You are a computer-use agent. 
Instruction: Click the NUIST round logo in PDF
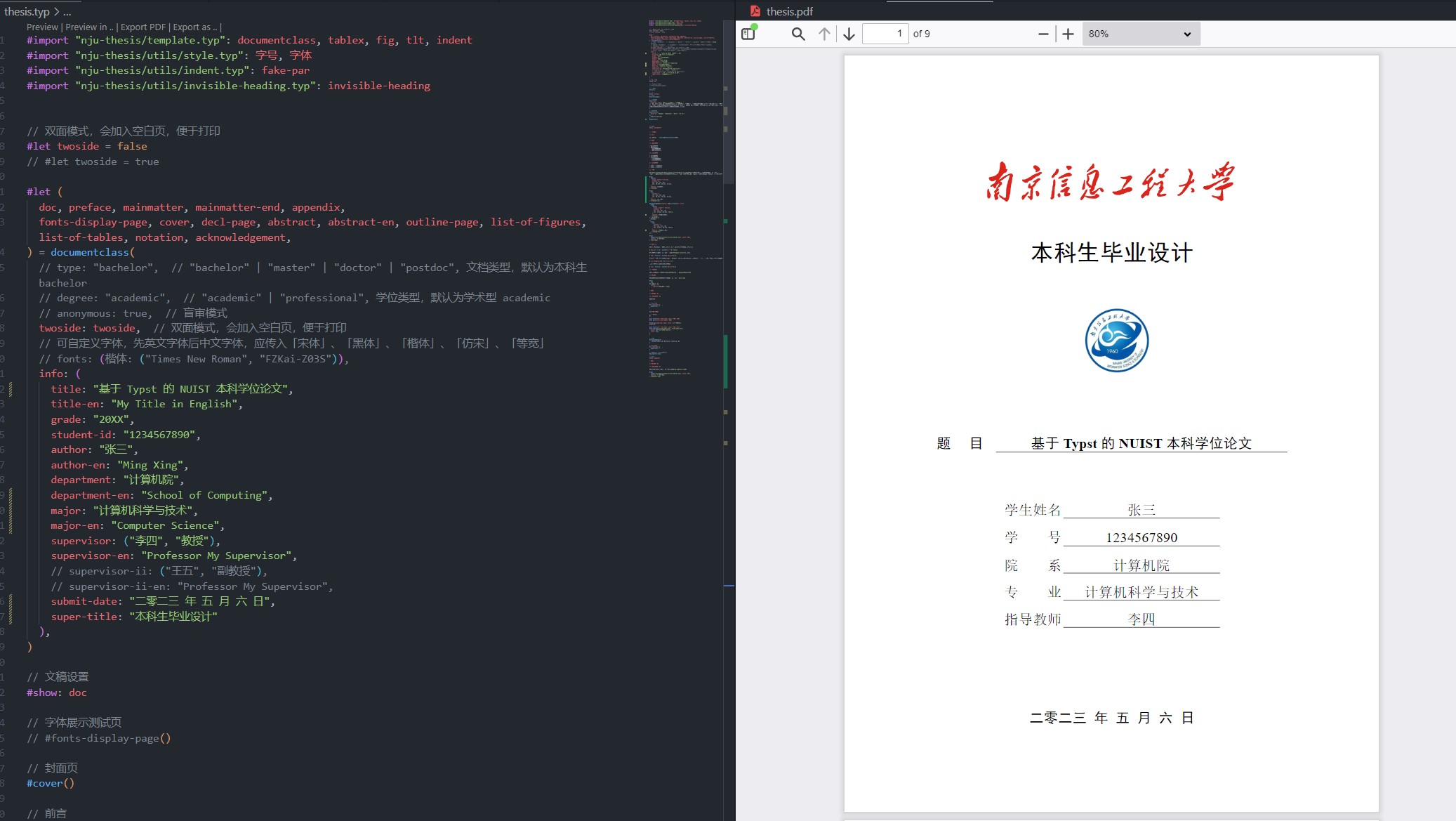click(x=1116, y=341)
